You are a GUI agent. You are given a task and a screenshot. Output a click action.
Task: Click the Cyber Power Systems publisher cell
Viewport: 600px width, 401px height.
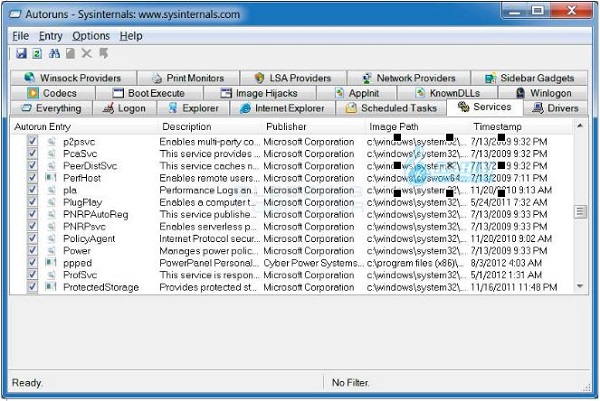point(313,262)
